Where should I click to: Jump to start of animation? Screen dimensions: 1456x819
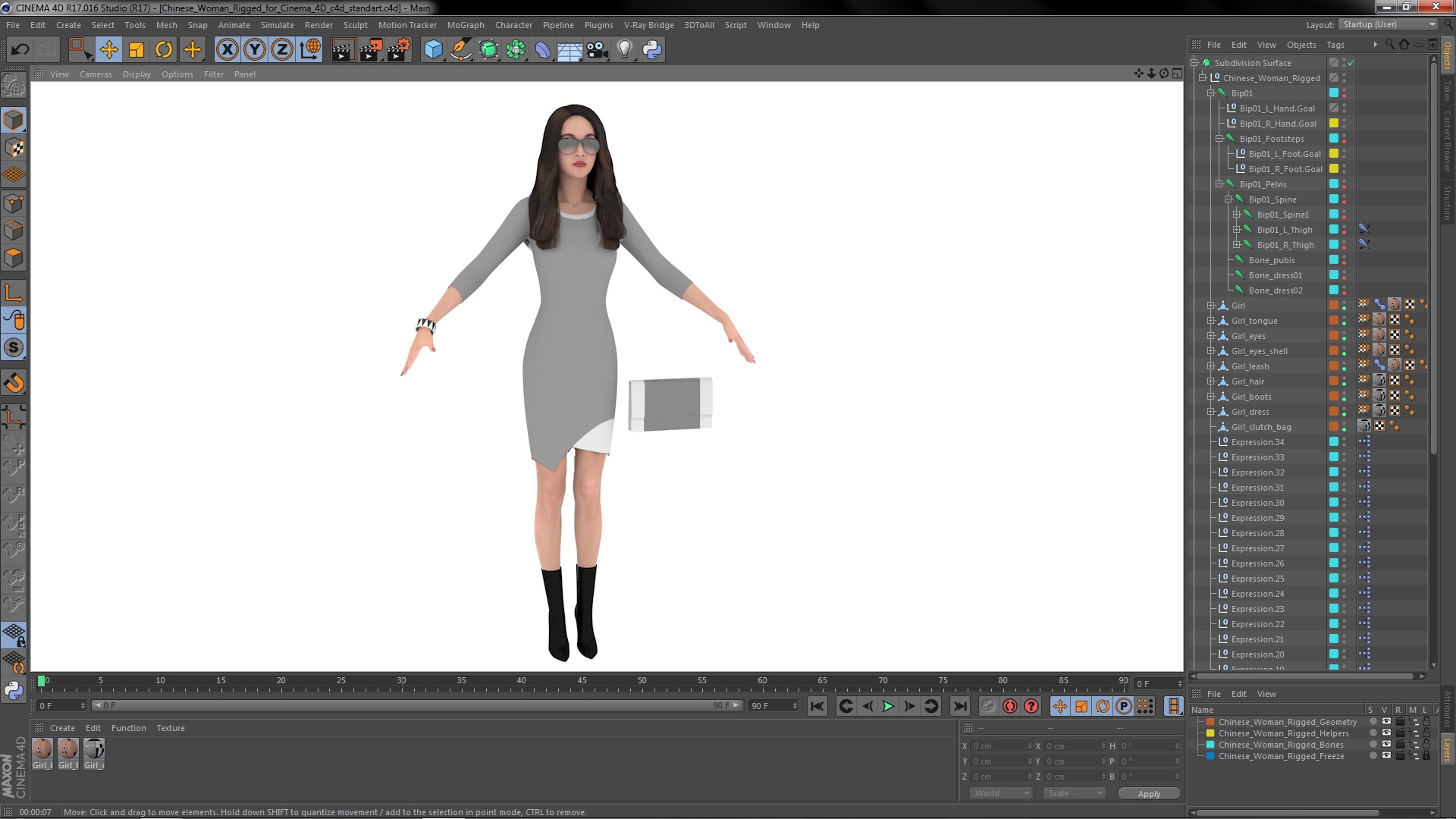click(817, 706)
